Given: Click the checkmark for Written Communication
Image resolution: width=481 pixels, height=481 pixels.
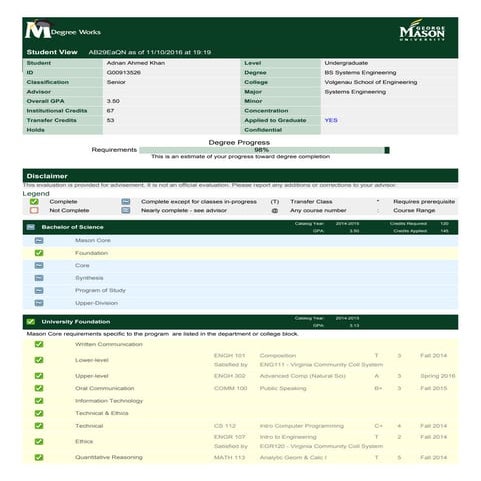Looking at the screenshot, I should click(x=39, y=344).
